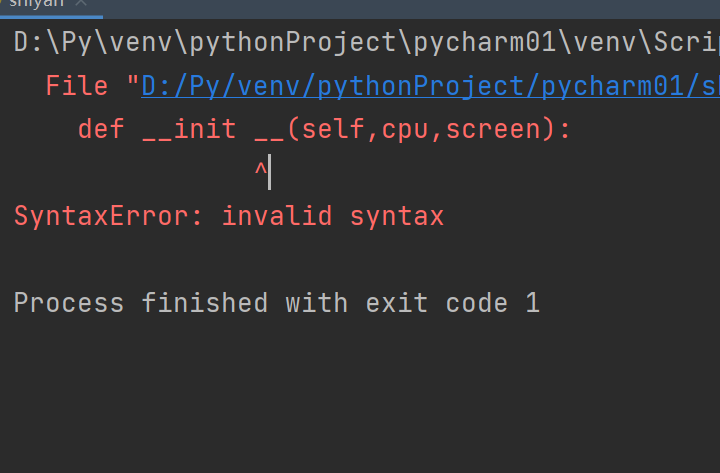
Task: Click the 'invalid syntax' message text
Action: [333, 216]
